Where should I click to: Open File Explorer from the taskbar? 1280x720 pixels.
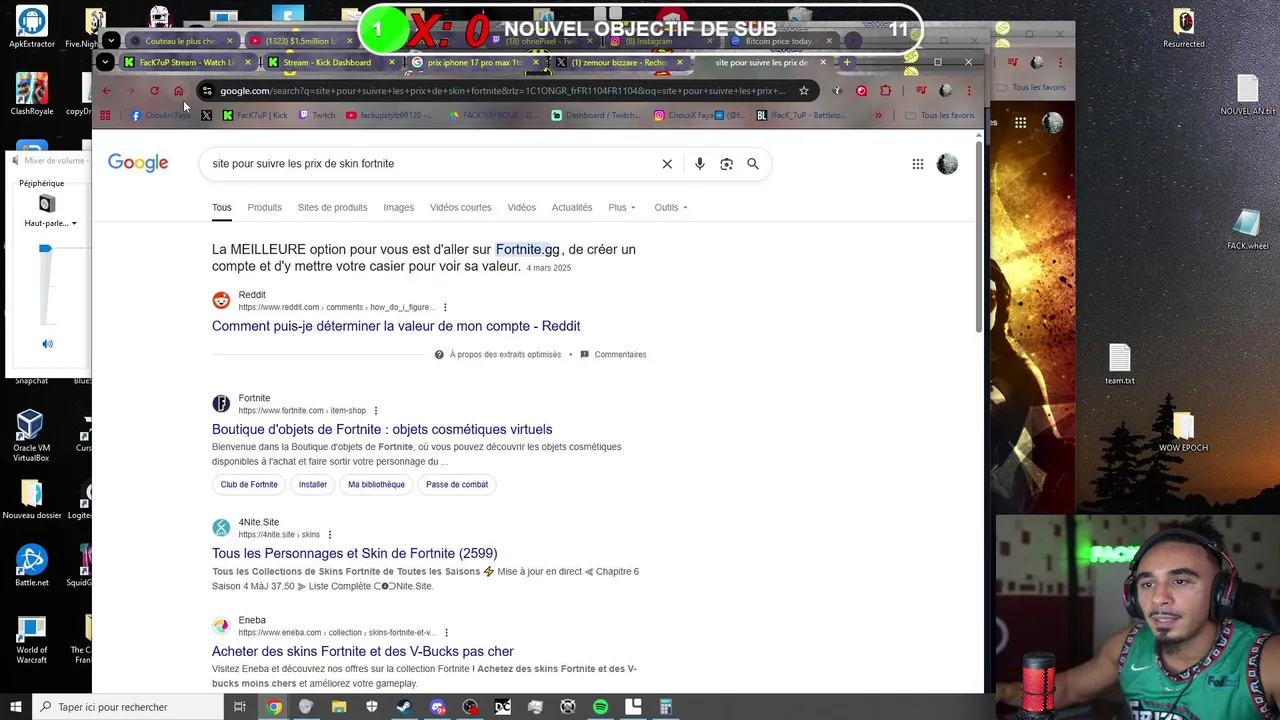(339, 707)
